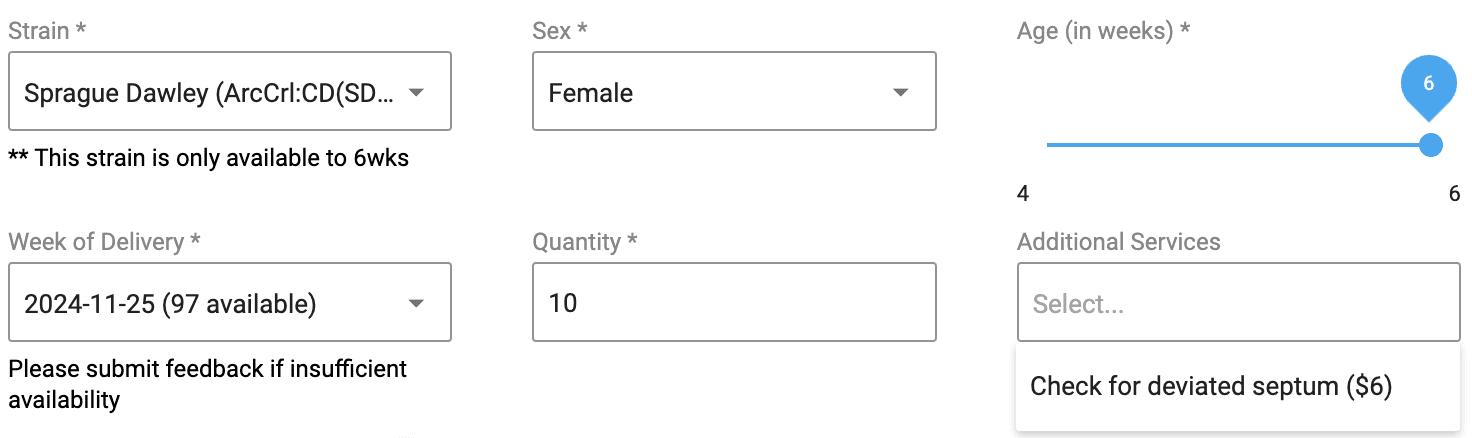
Task: Click the middle of the Age slider track
Action: 1238,145
